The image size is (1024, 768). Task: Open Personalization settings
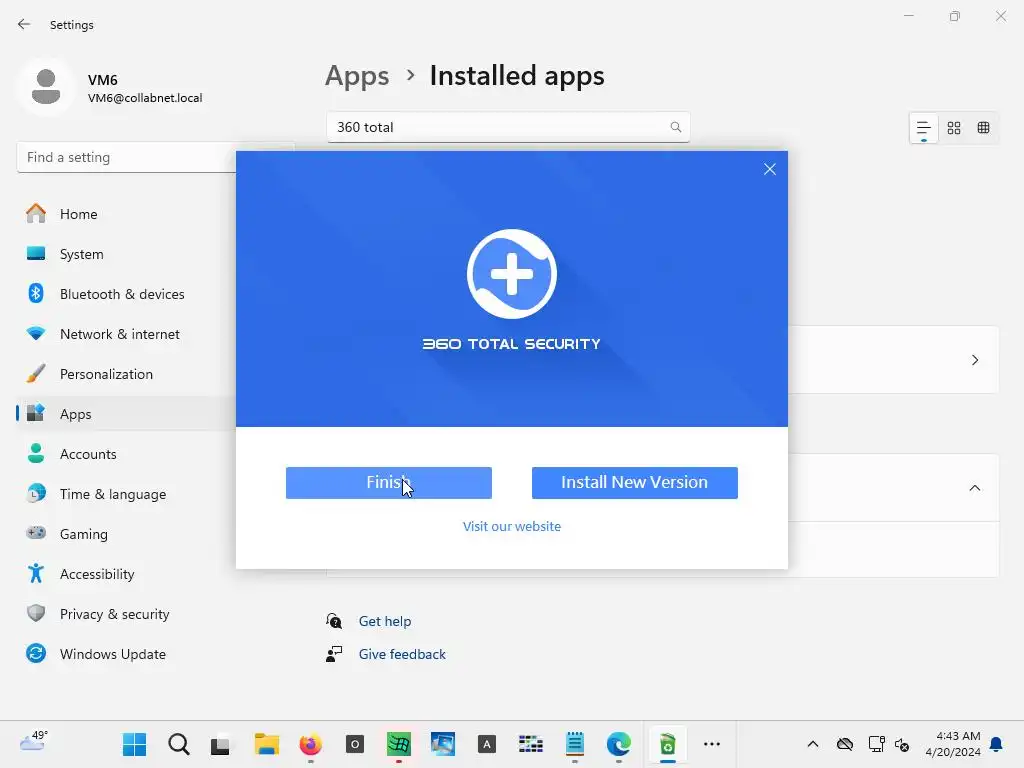click(x=126, y=374)
